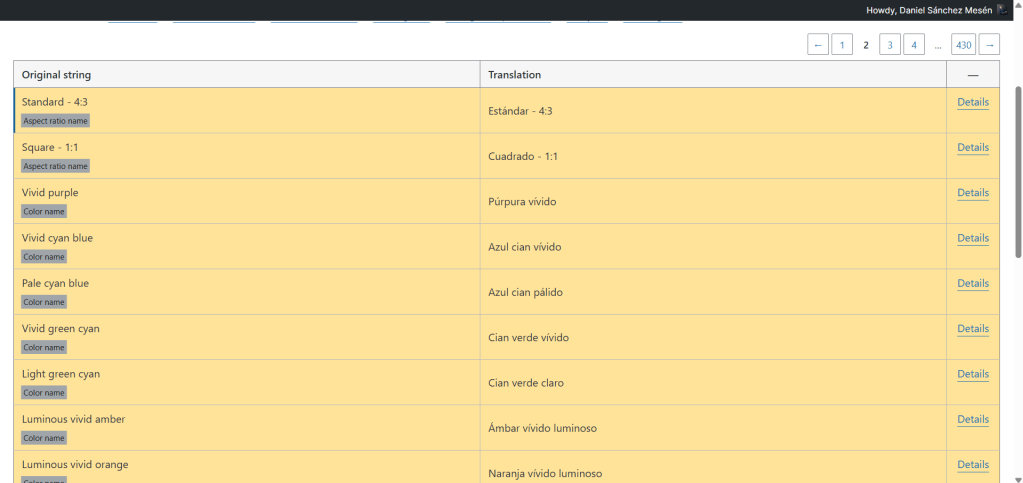
Task: Open Details for Square - 1:1
Action: (972, 147)
